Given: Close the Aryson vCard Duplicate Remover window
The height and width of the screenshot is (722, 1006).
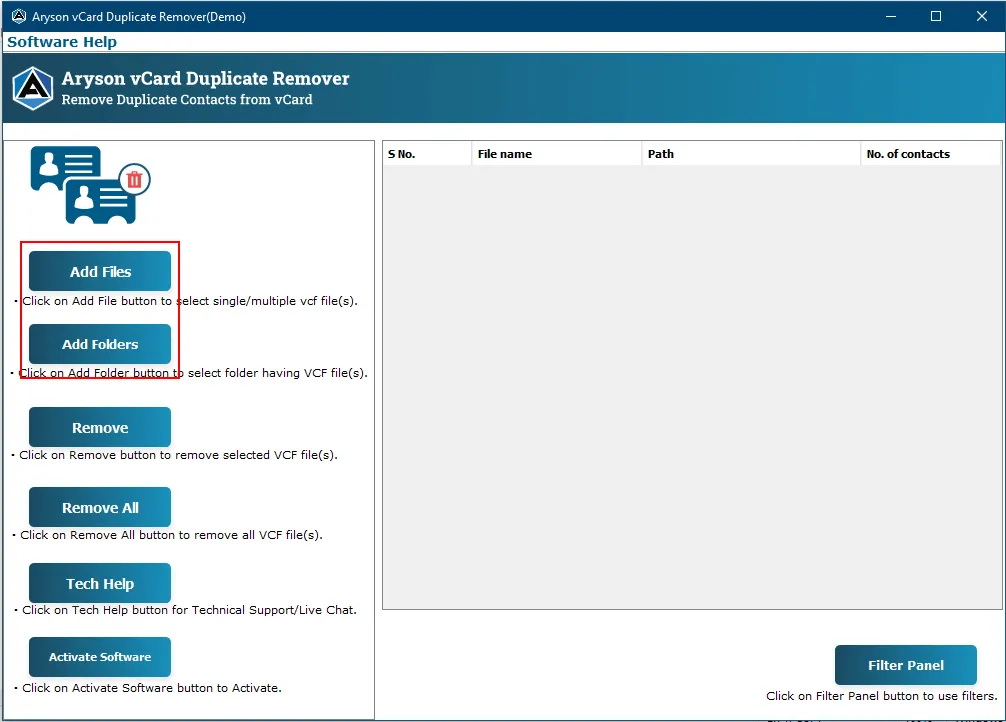Looking at the screenshot, I should click(x=982, y=16).
